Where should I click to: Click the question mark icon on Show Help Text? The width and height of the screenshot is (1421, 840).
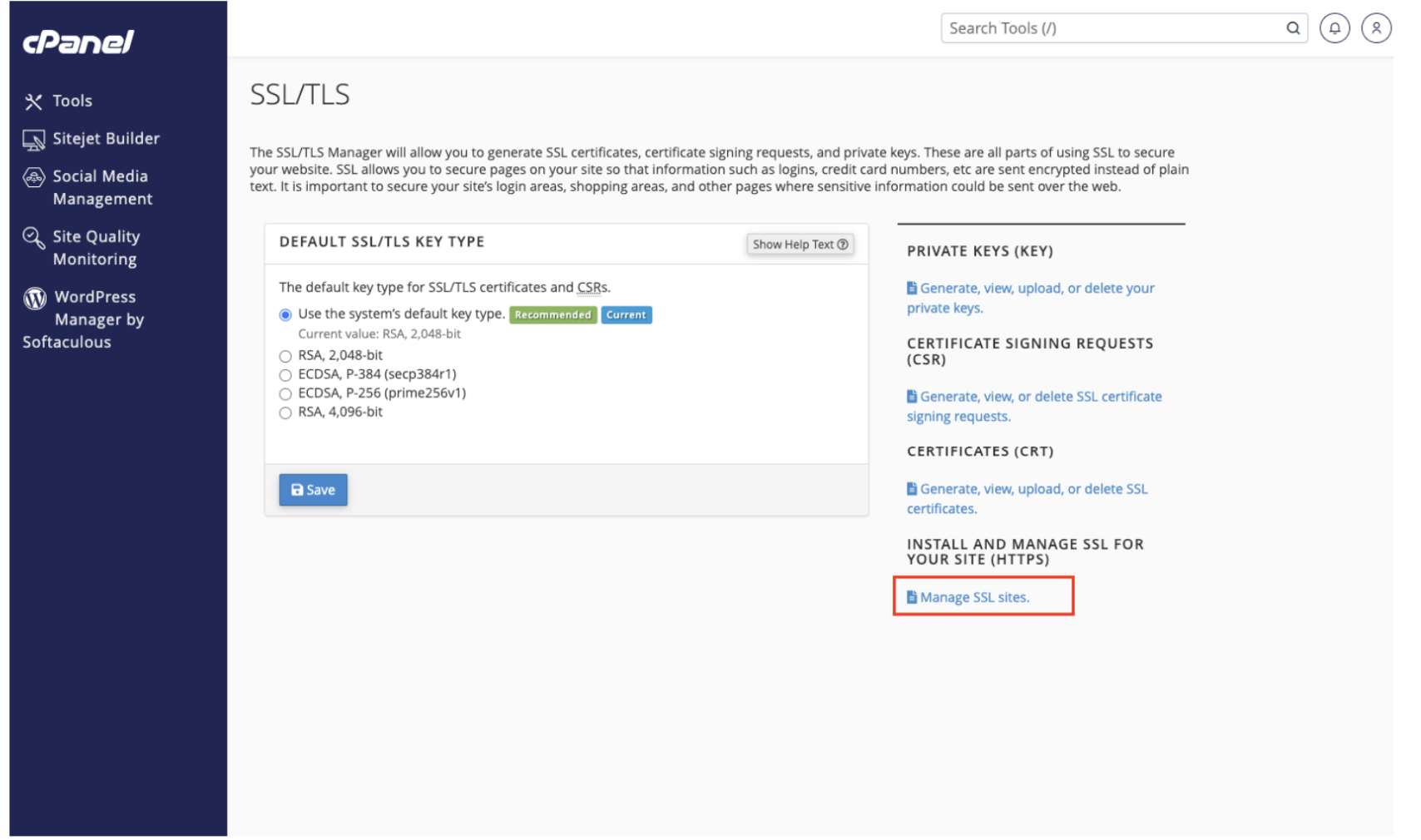[843, 245]
